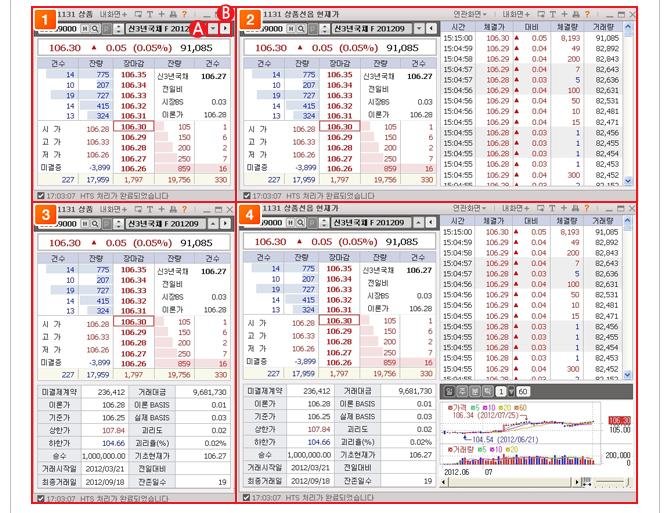670x513 pixels.
Task: Click 내화면+ button in top-right window
Action: click(x=516, y=15)
